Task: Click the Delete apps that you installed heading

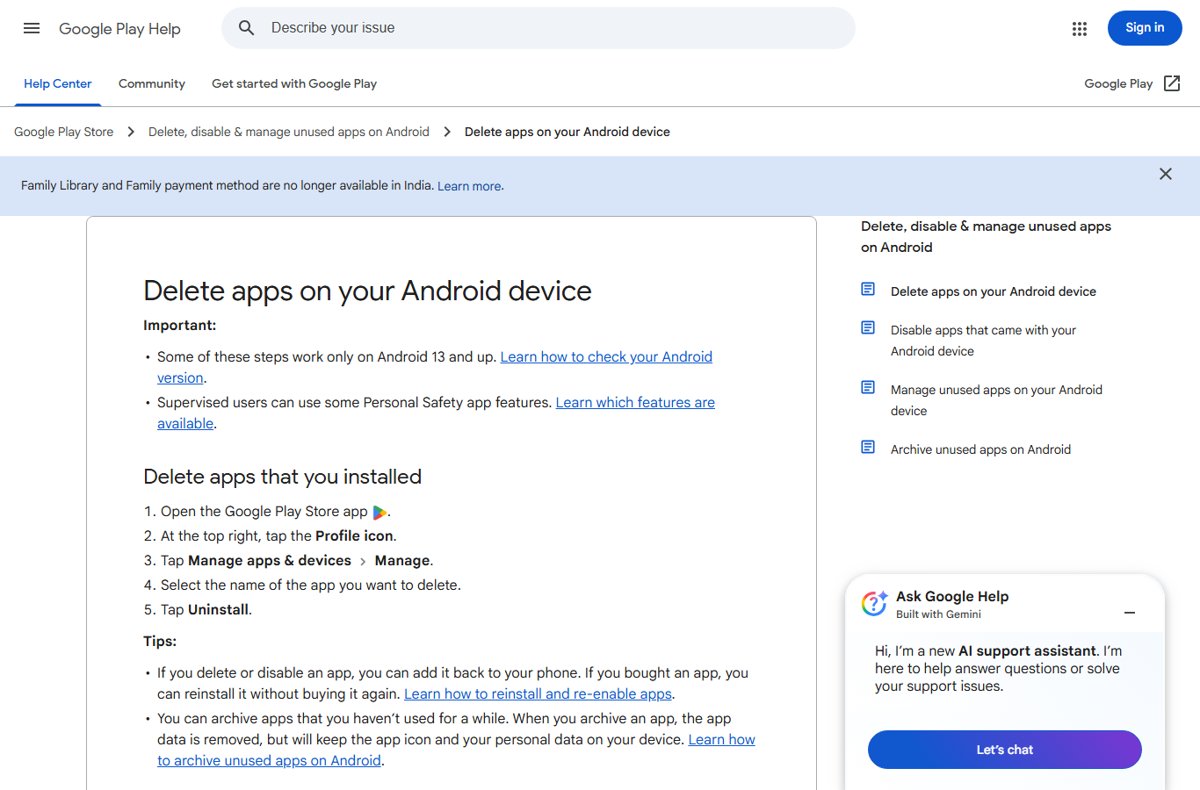Action: click(282, 477)
